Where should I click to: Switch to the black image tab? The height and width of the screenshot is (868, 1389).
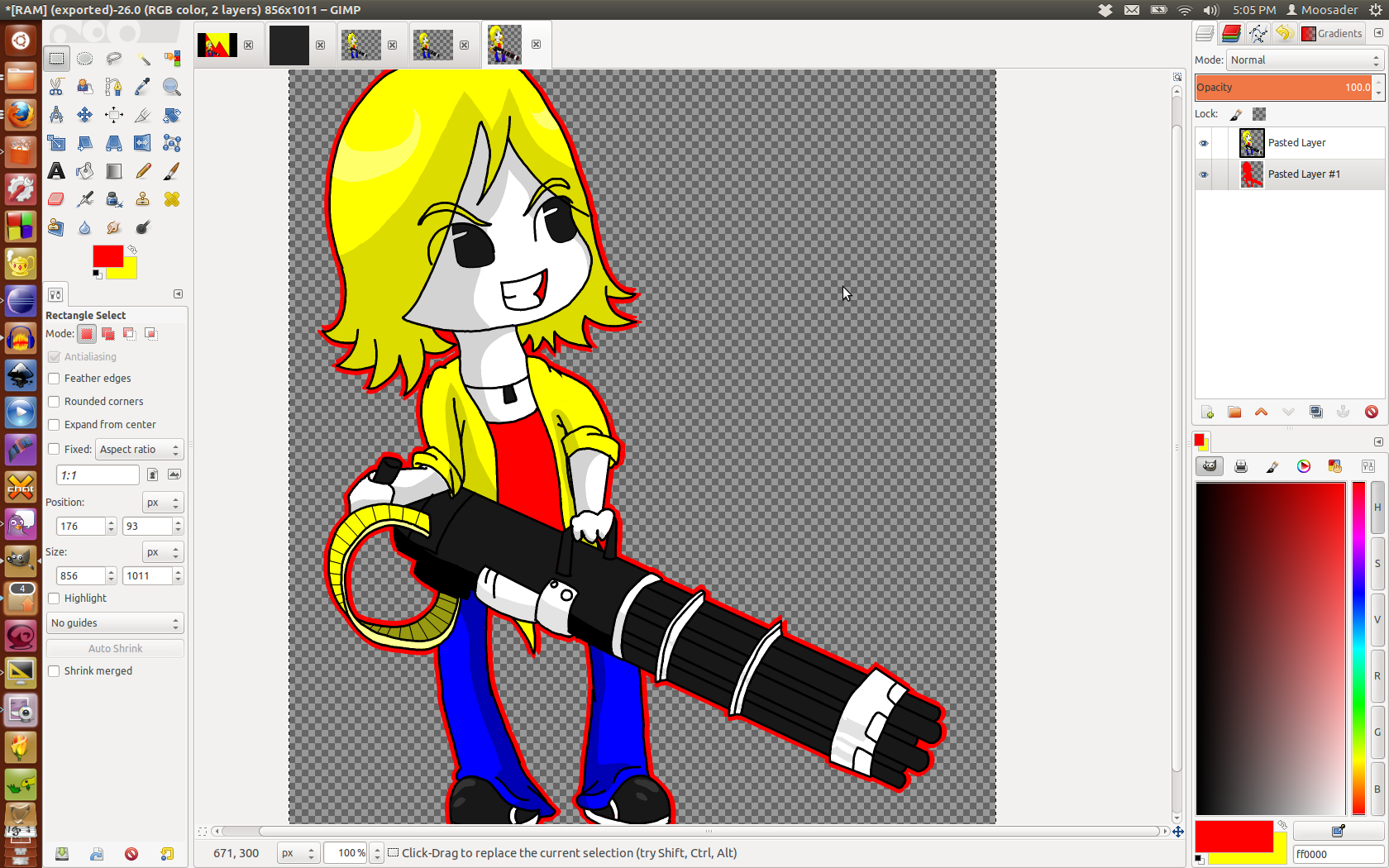pyautogui.click(x=289, y=45)
